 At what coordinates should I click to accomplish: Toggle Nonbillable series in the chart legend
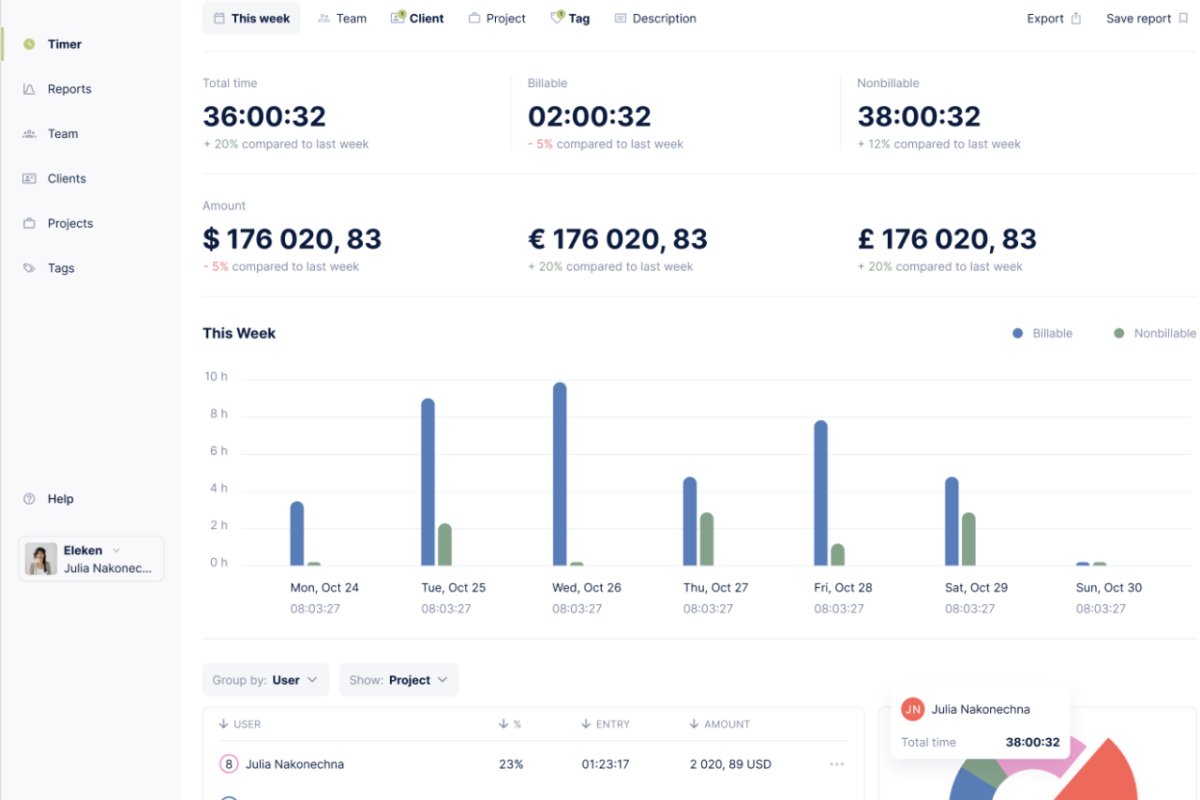point(1164,333)
